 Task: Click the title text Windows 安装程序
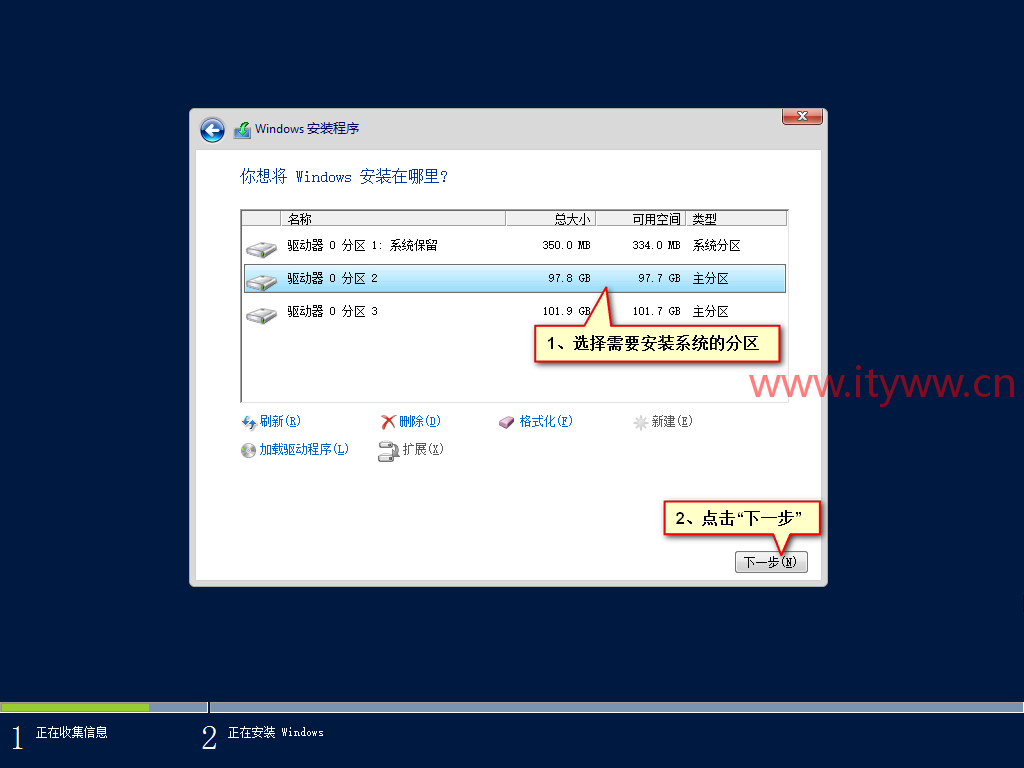[x=307, y=129]
